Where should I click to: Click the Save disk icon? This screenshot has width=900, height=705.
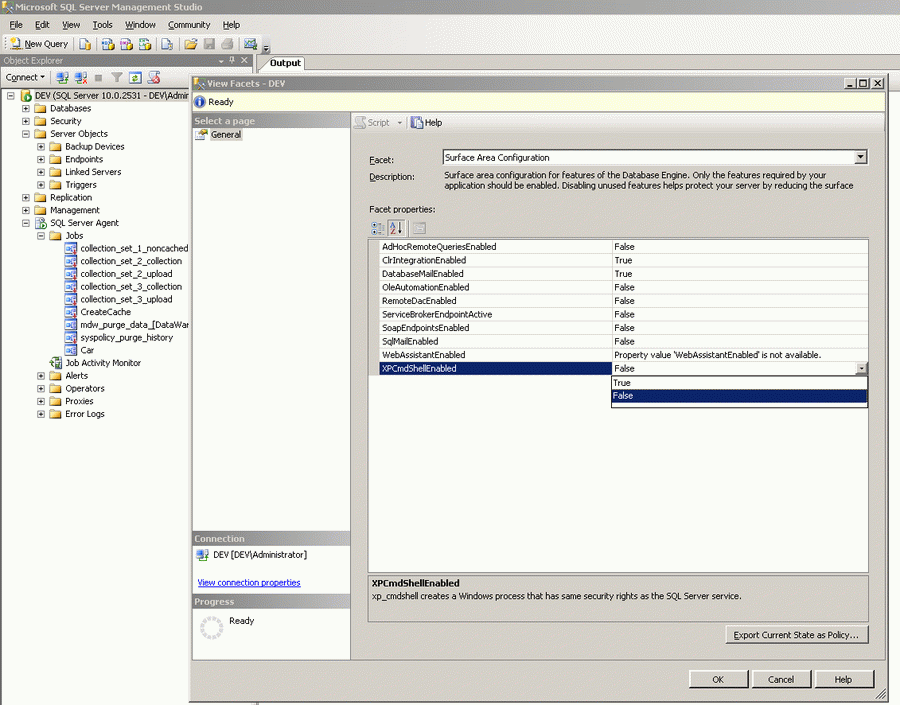coord(209,44)
